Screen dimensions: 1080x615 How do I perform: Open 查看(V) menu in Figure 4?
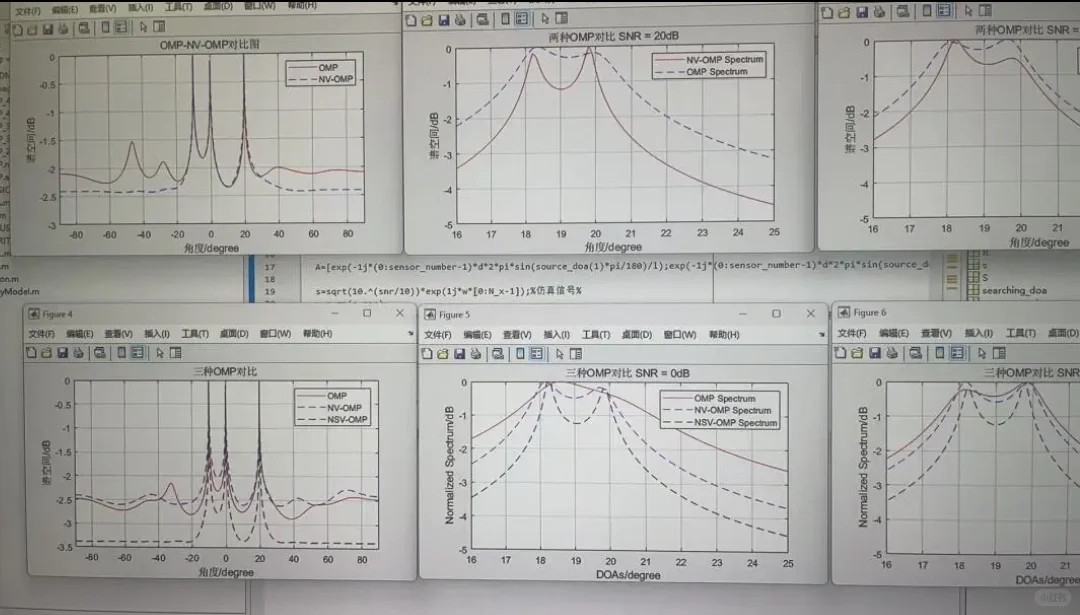pyautogui.click(x=118, y=333)
